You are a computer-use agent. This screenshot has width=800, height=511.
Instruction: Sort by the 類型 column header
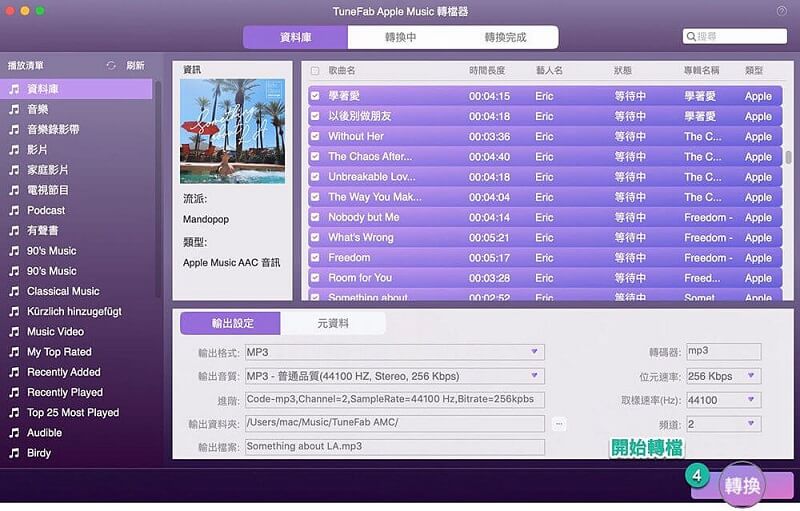tap(754, 70)
